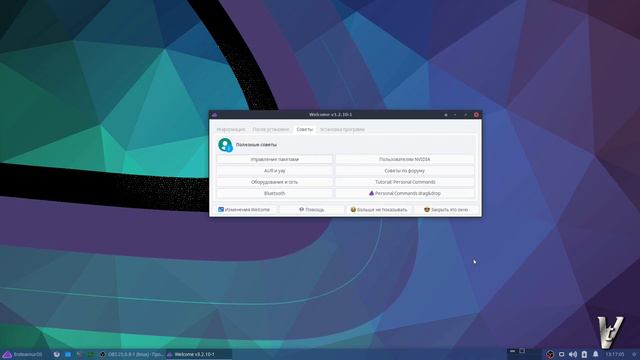Screen dimensions: 640x360
Task: Click the Изменения Welcome button
Action: (244, 210)
